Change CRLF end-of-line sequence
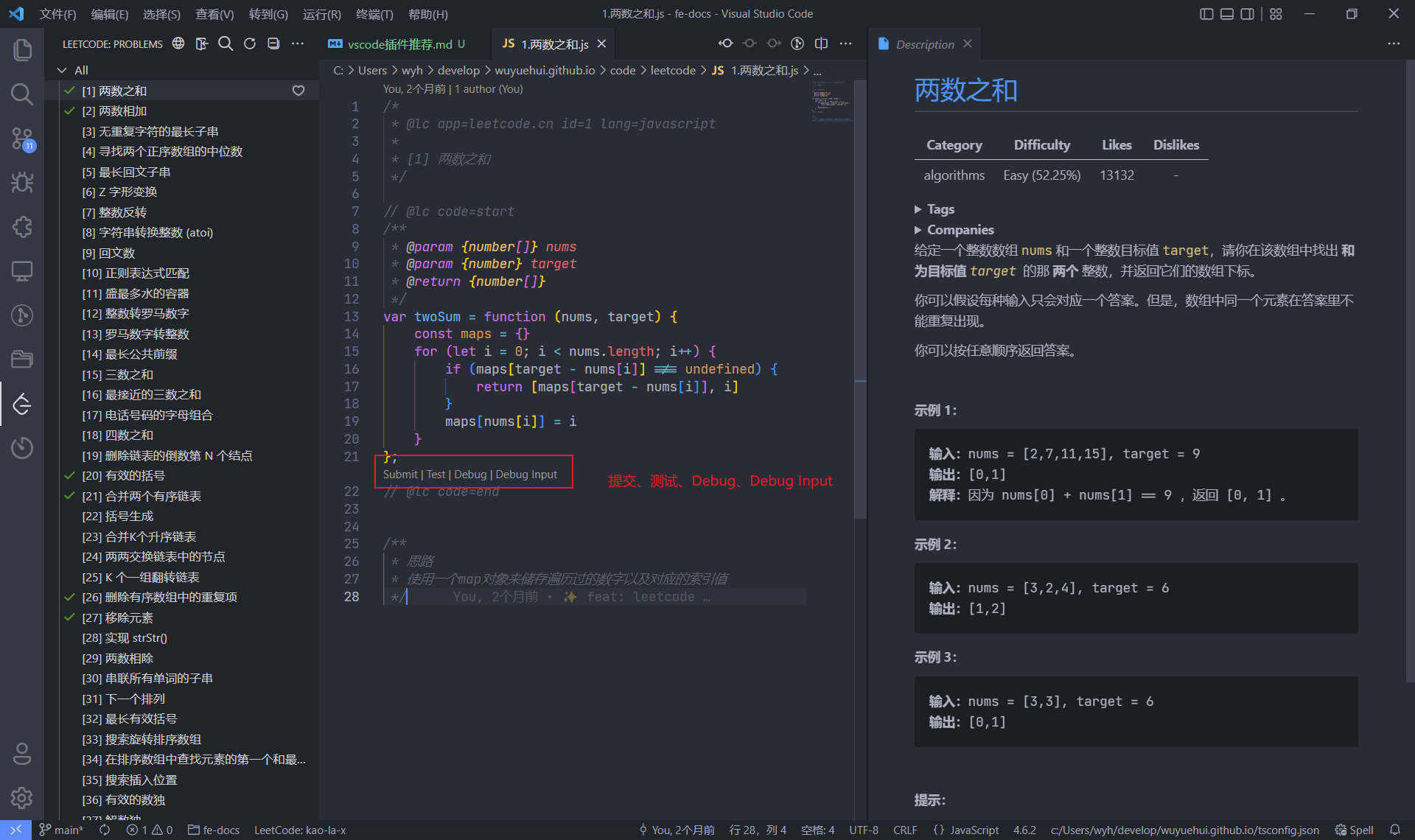 pos(905,830)
